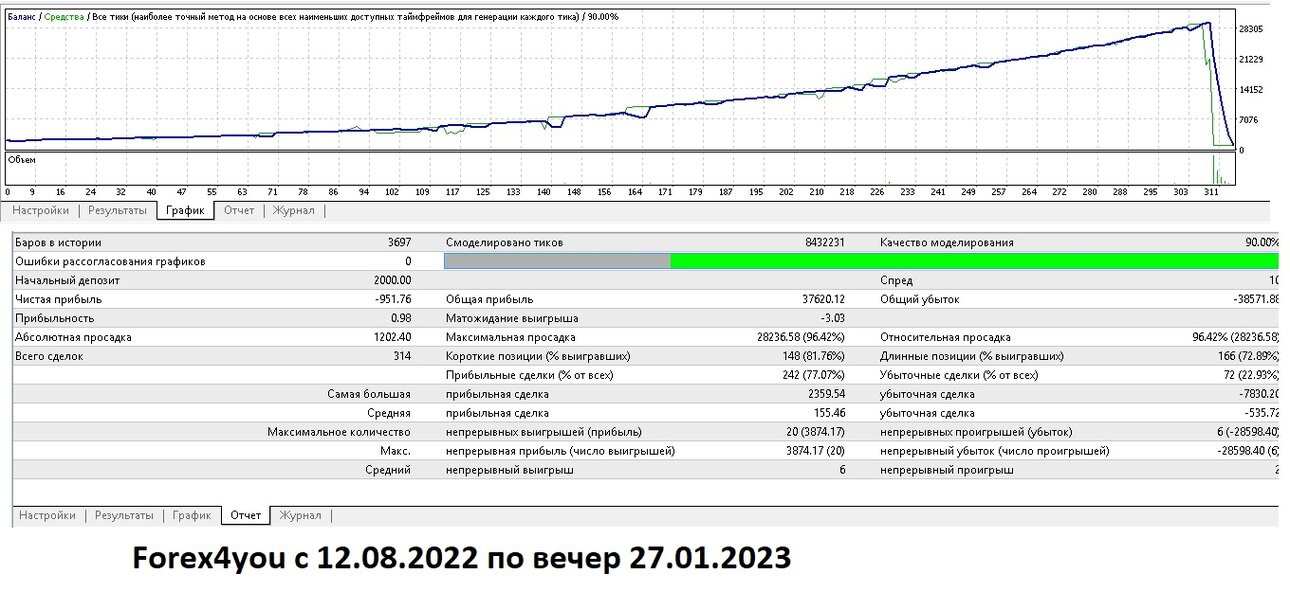Select the total trades value 314
The height and width of the screenshot is (610, 1290).
point(402,356)
